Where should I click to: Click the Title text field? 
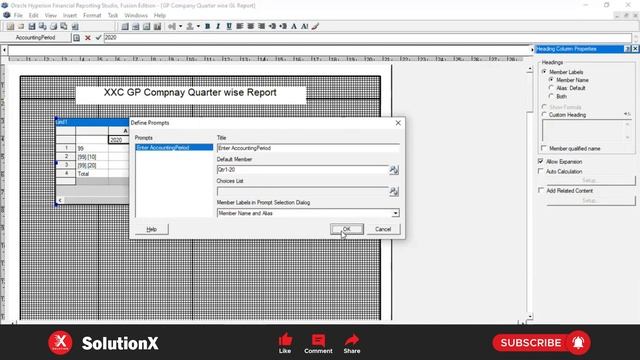308,148
